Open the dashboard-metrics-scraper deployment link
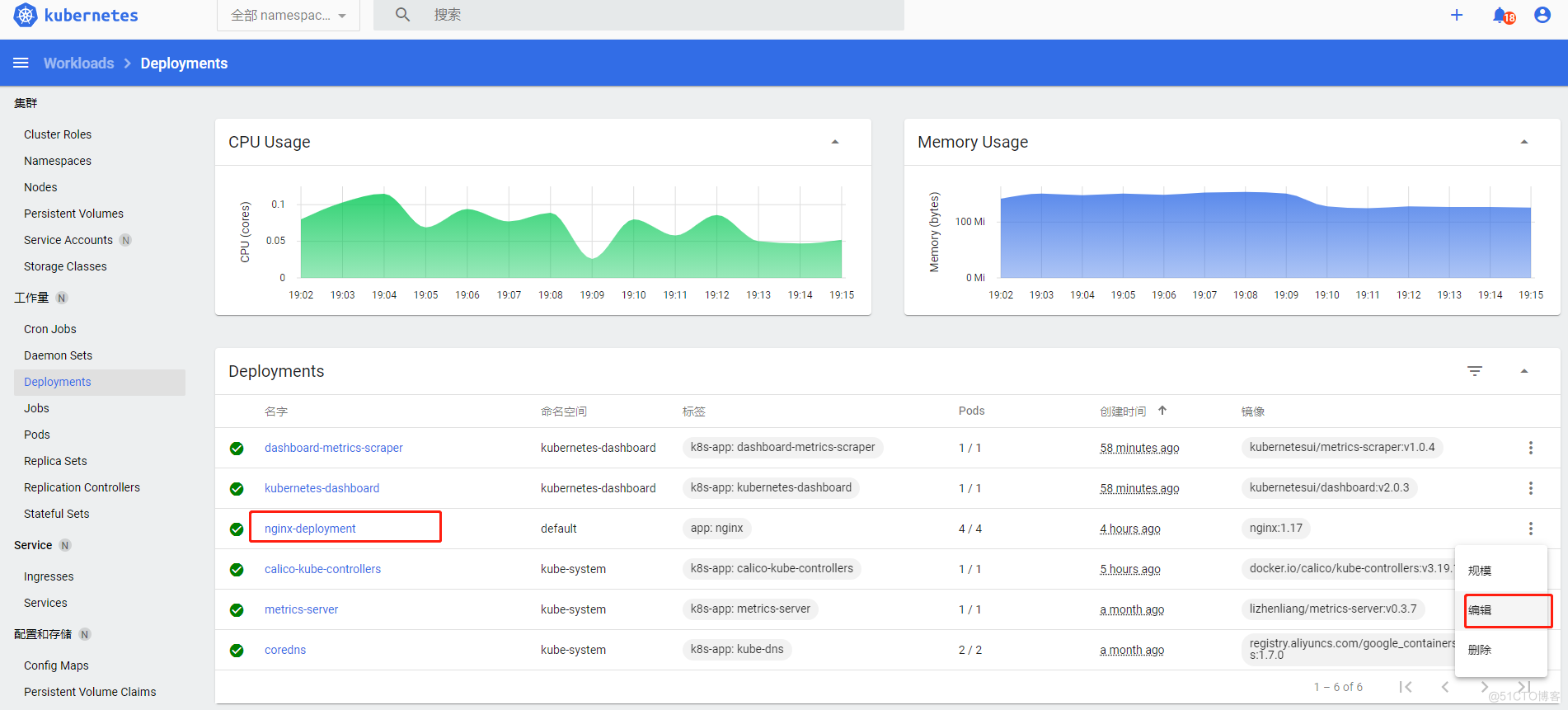1568x710 pixels. coord(334,448)
